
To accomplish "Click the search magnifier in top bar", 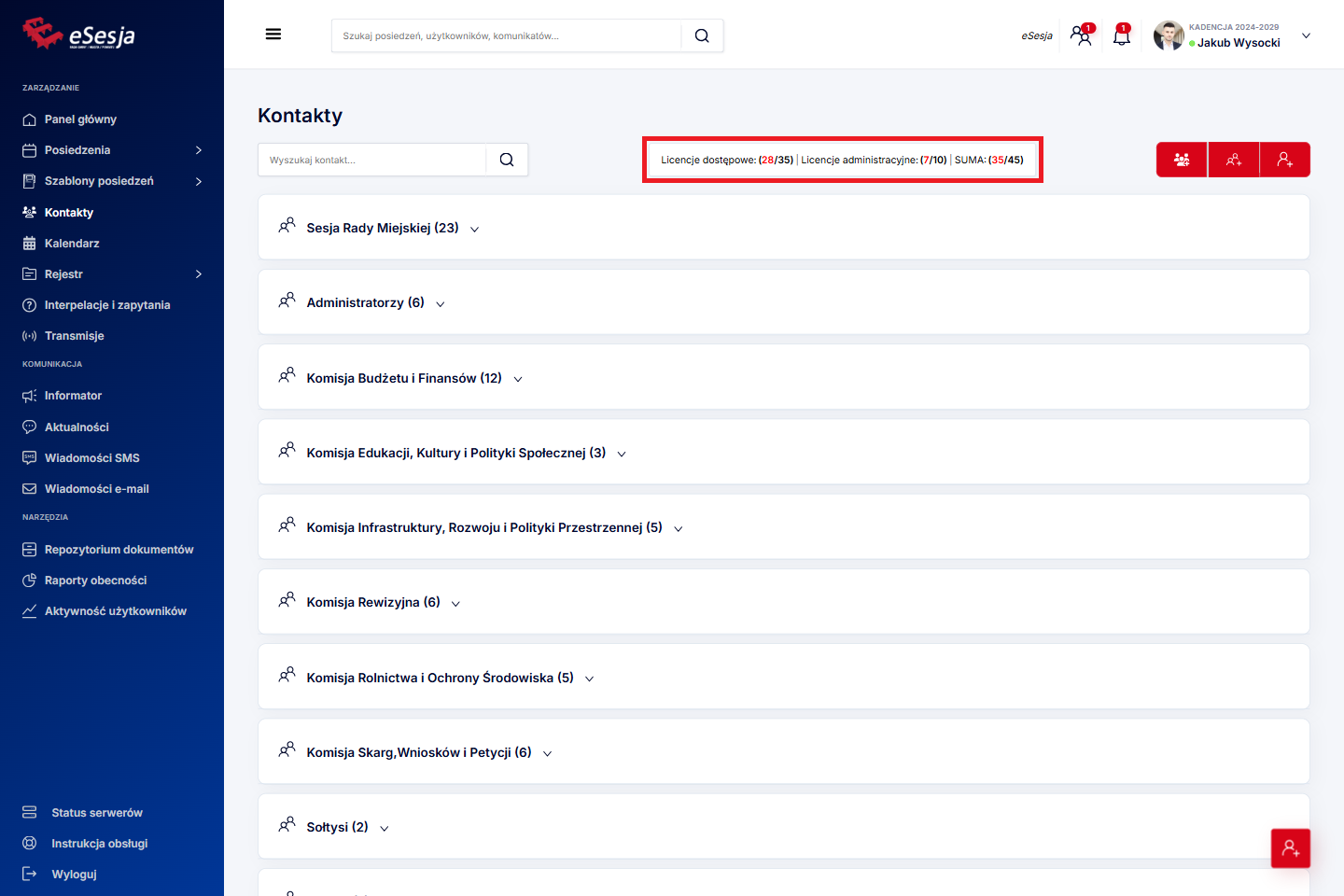I will tap(702, 35).
